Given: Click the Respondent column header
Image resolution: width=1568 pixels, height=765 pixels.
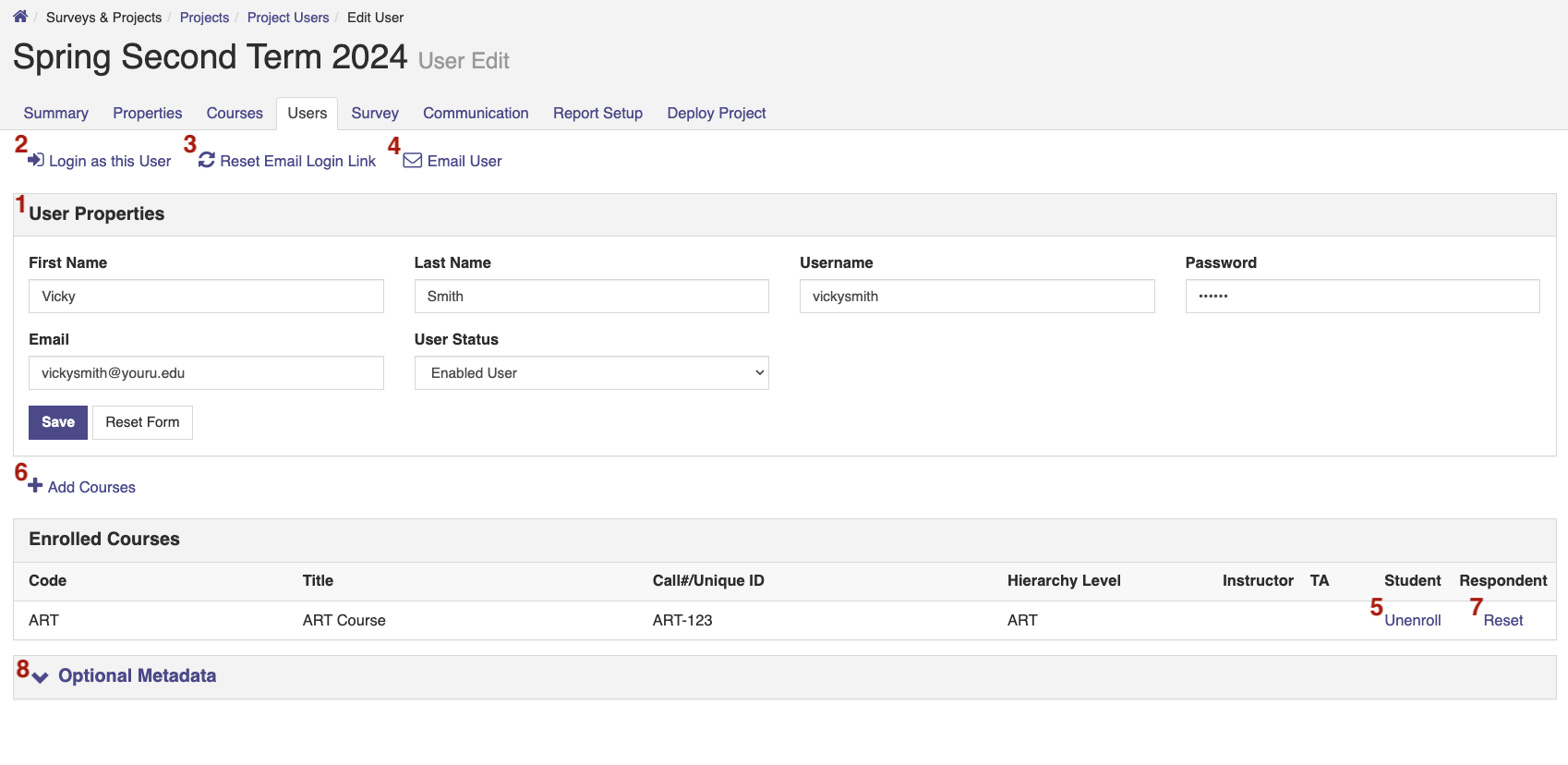Looking at the screenshot, I should point(1503,580).
